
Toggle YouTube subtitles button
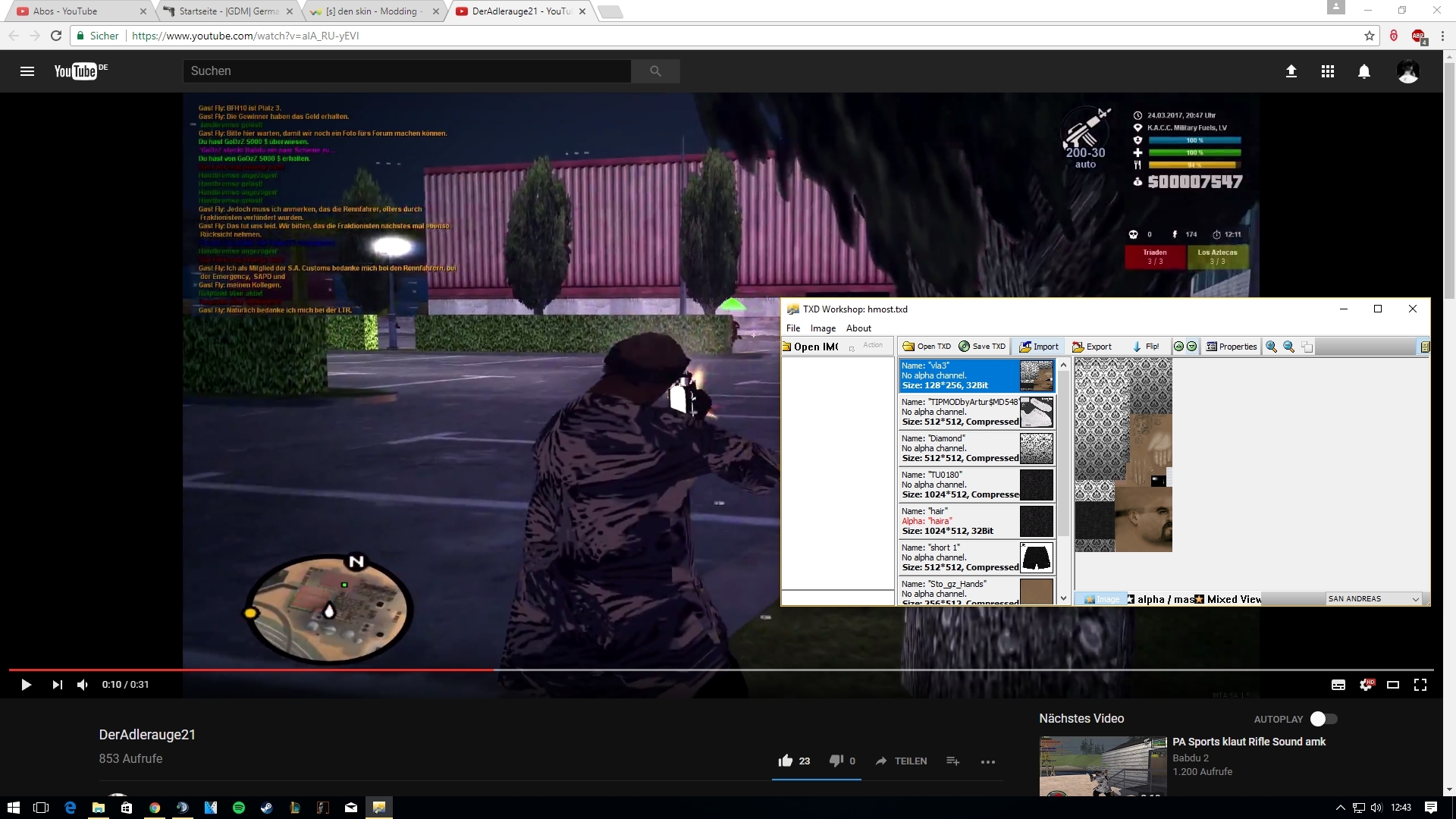point(1338,685)
